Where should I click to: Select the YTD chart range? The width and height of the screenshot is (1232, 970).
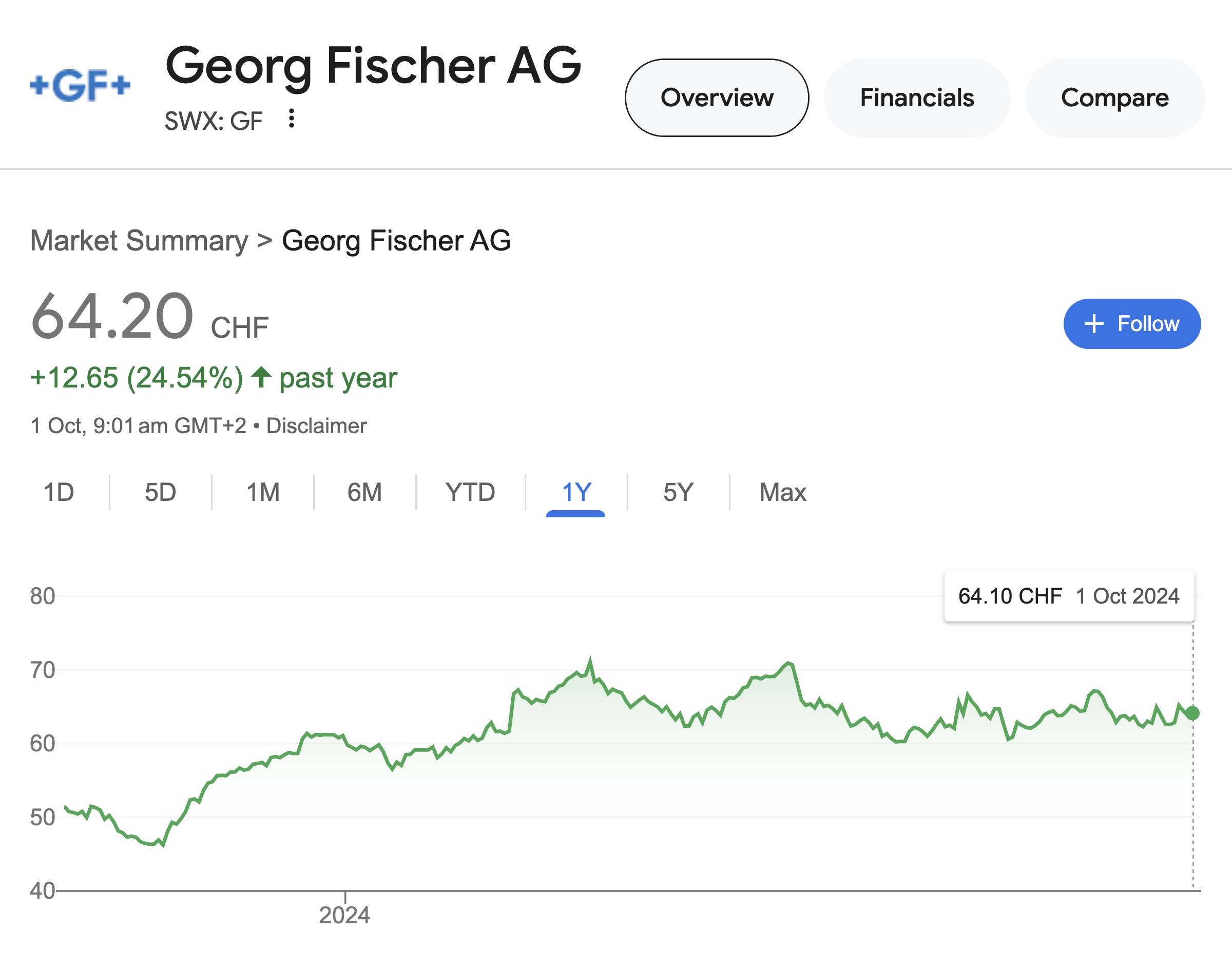pos(470,492)
